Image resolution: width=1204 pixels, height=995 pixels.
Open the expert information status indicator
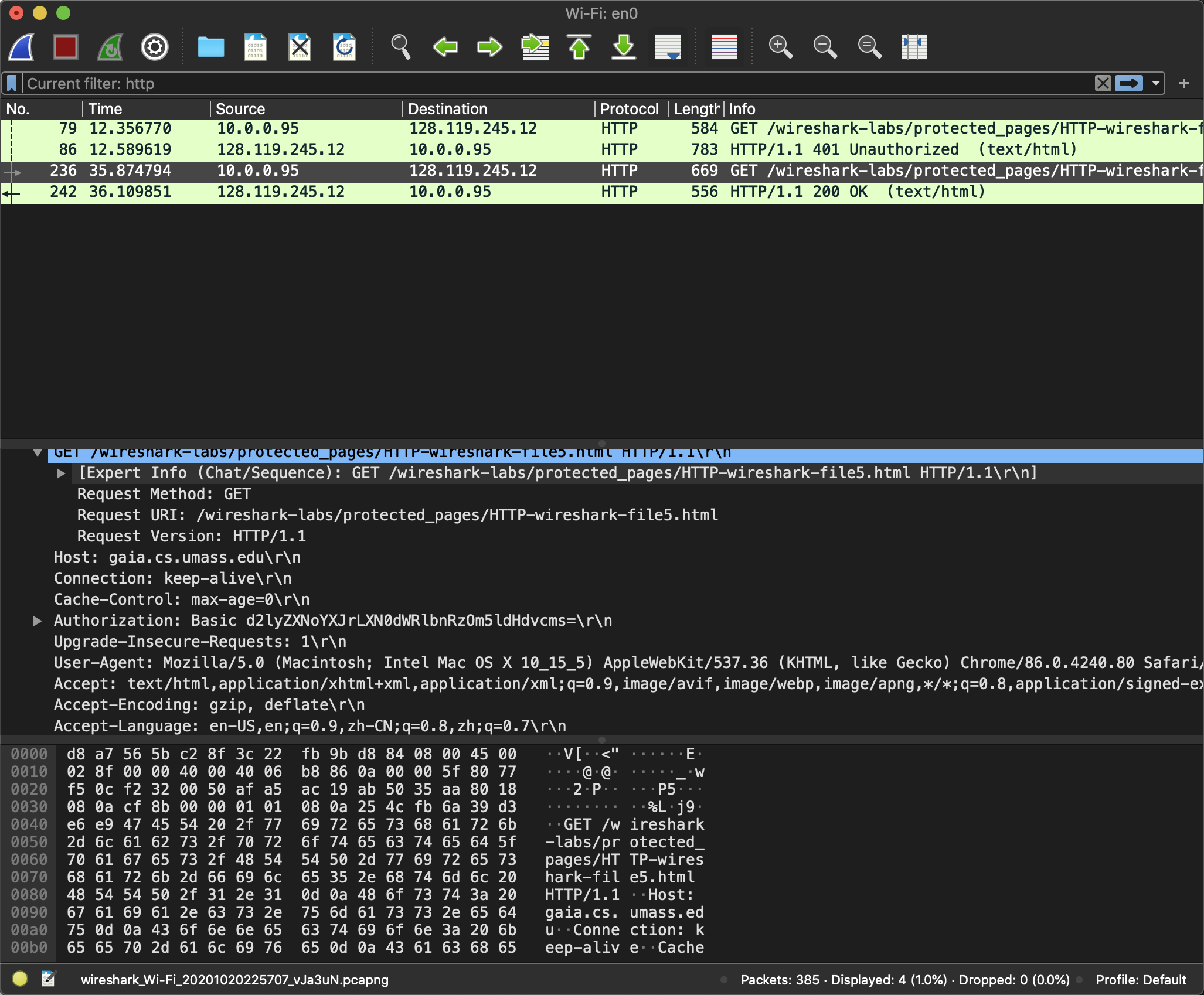[x=20, y=979]
